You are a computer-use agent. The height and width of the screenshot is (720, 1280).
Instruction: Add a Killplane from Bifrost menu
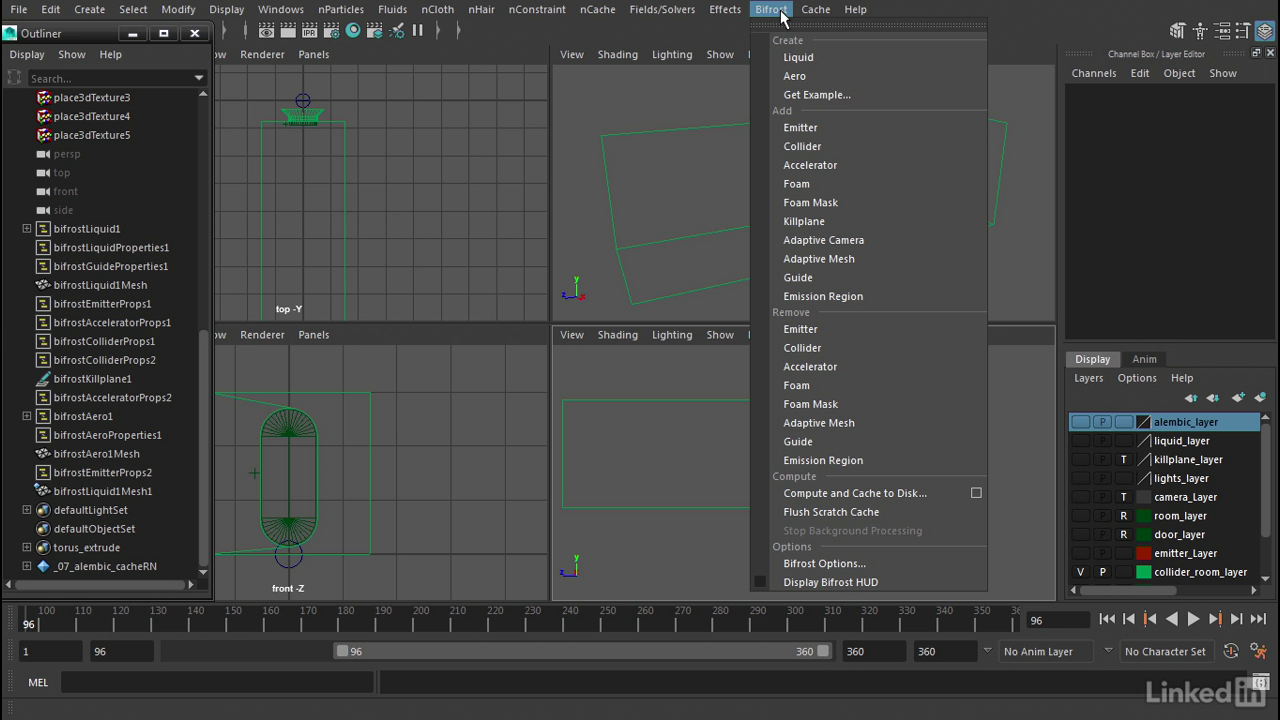pyautogui.click(x=804, y=221)
